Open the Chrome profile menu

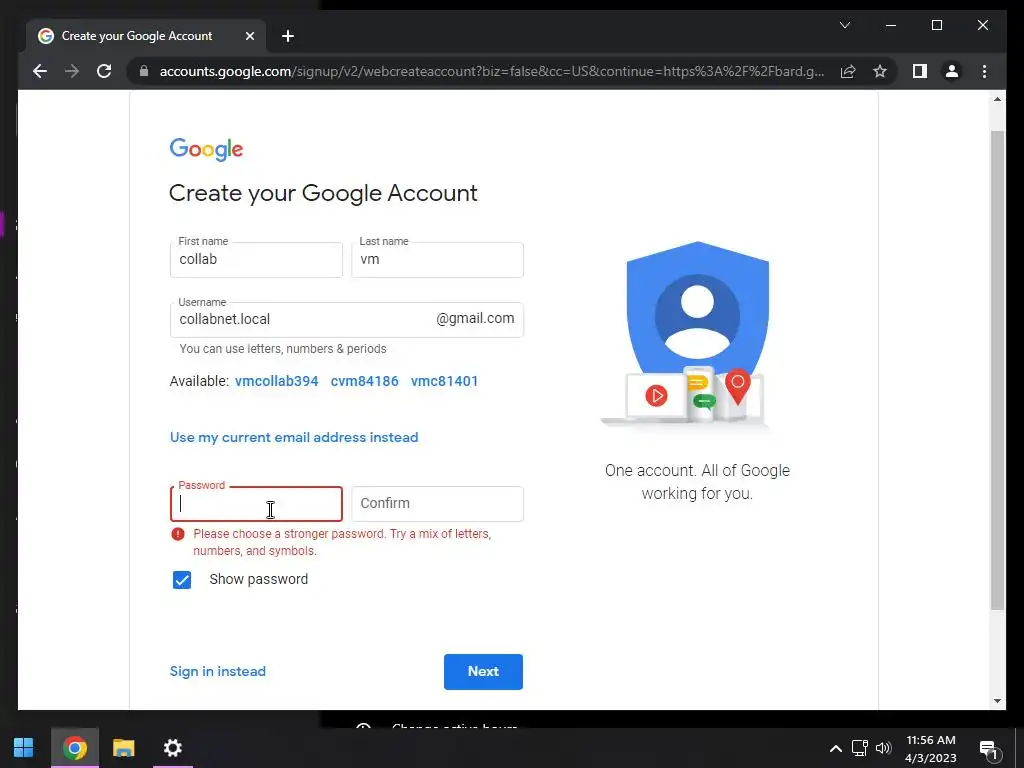click(952, 71)
